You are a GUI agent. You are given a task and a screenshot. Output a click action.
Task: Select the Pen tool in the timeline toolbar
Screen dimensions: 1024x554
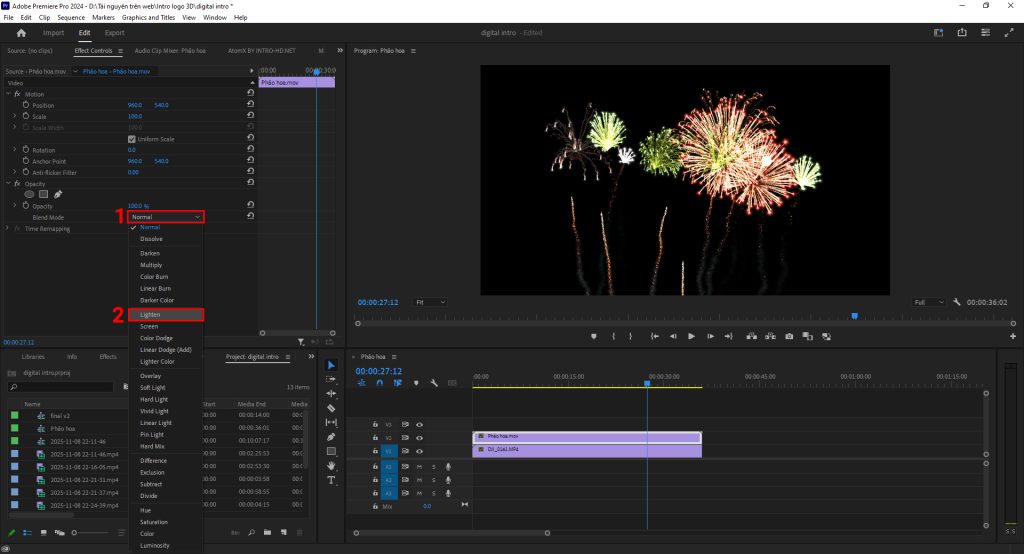click(x=332, y=437)
